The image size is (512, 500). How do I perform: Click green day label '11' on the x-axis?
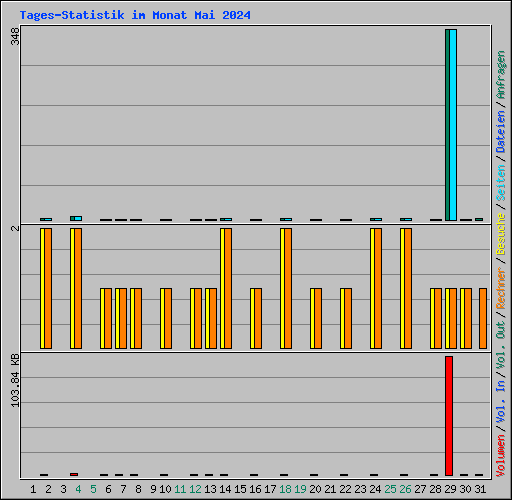[x=180, y=489]
